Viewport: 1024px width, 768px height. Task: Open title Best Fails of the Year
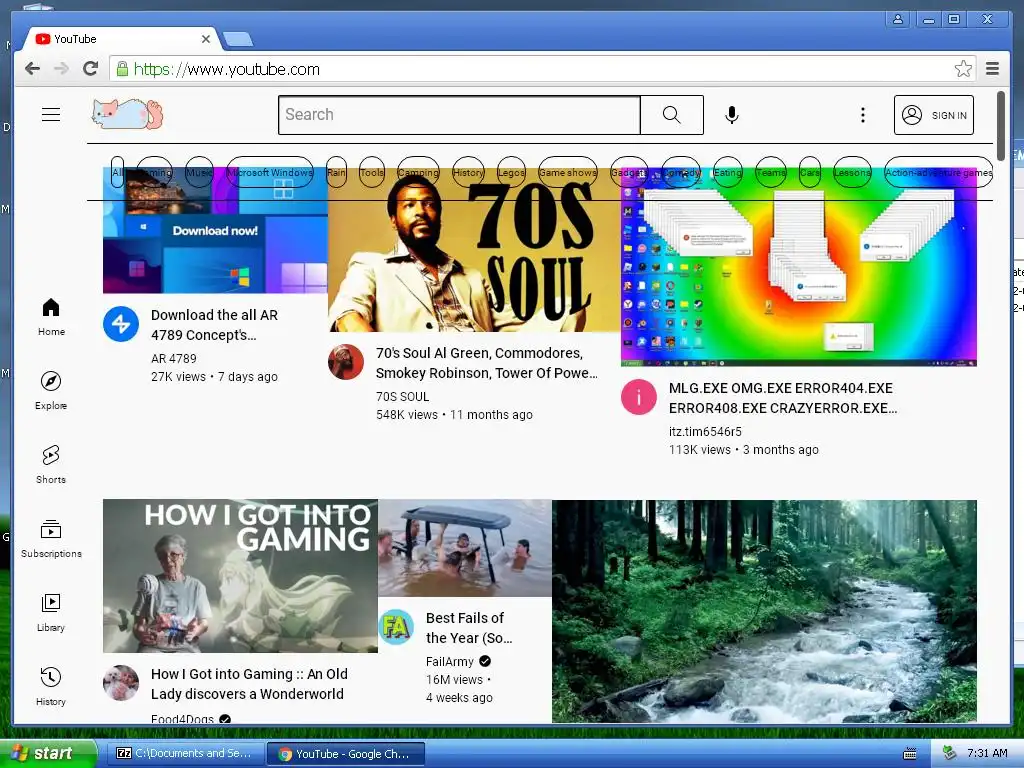[x=469, y=628]
